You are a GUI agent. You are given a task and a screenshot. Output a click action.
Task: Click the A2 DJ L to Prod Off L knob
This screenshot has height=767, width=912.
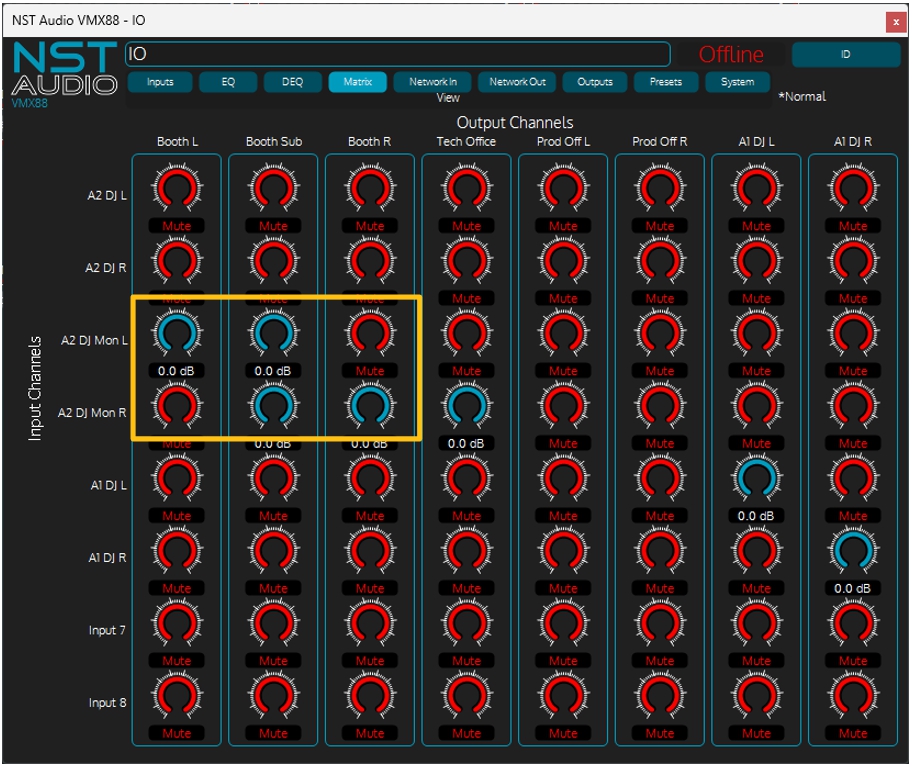563,189
